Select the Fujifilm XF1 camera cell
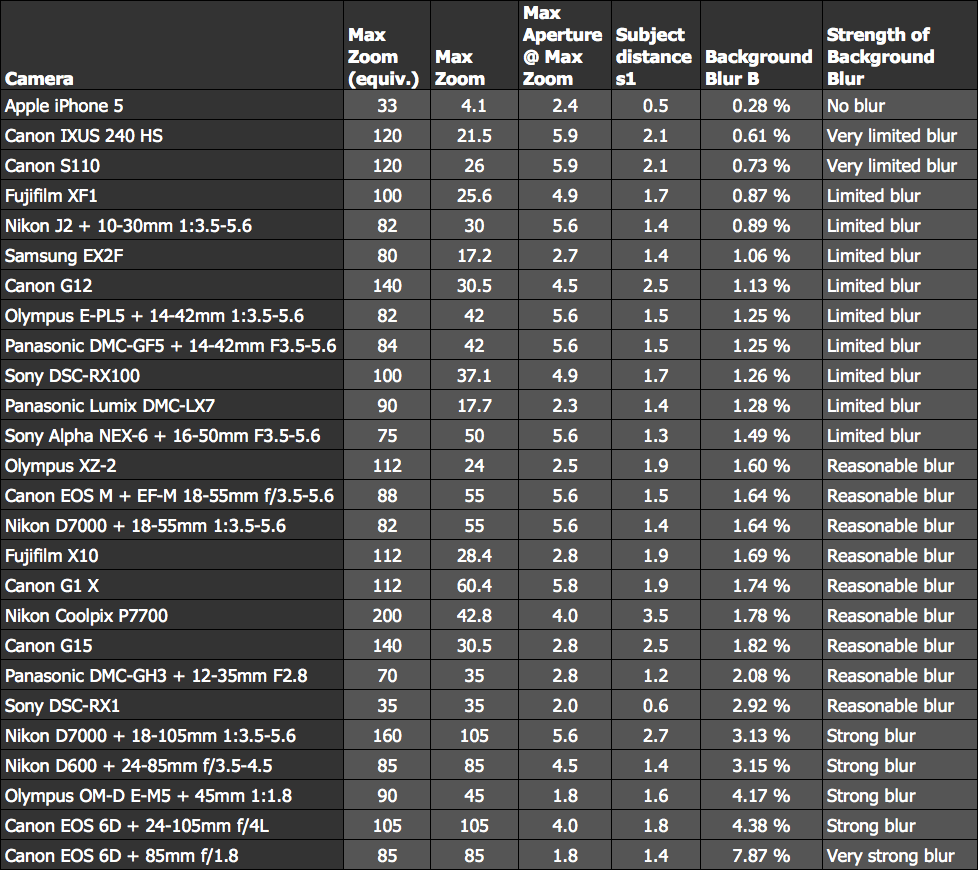 pyautogui.click(x=172, y=195)
